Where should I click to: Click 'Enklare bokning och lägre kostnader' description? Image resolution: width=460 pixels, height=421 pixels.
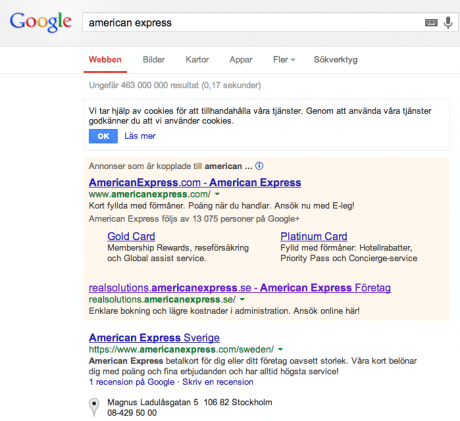click(224, 311)
